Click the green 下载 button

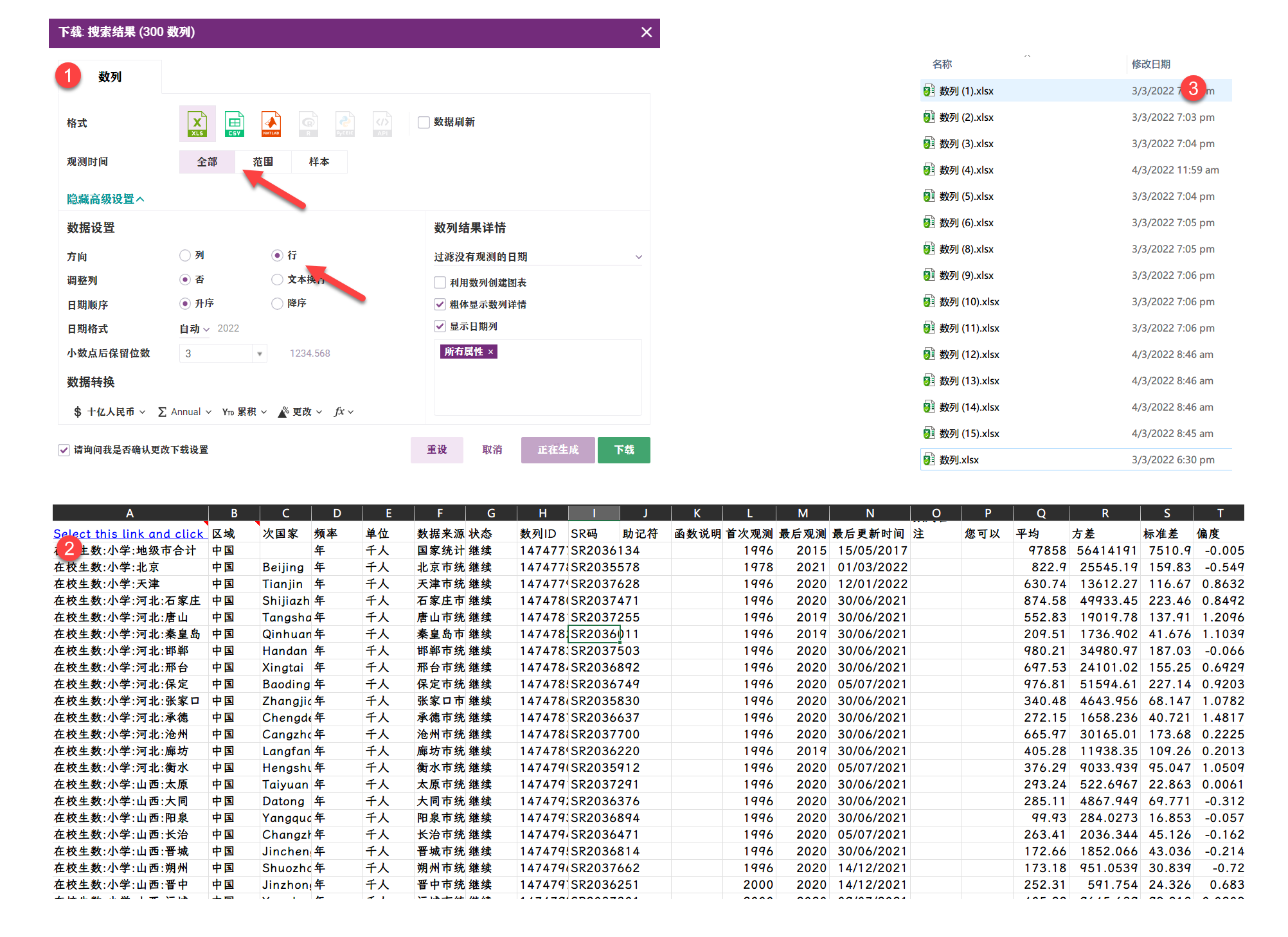pyautogui.click(x=623, y=450)
